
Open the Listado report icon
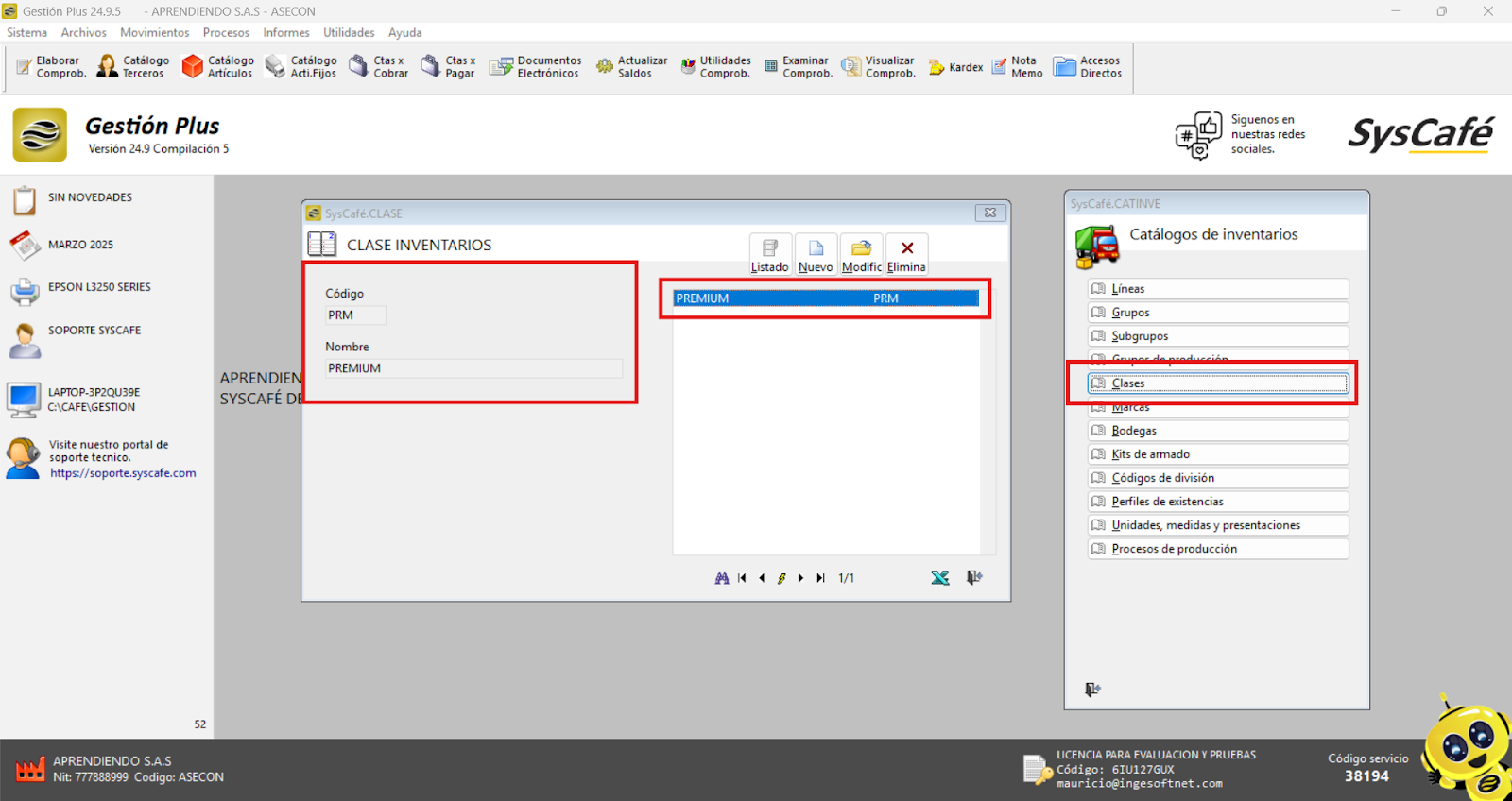[x=769, y=254]
